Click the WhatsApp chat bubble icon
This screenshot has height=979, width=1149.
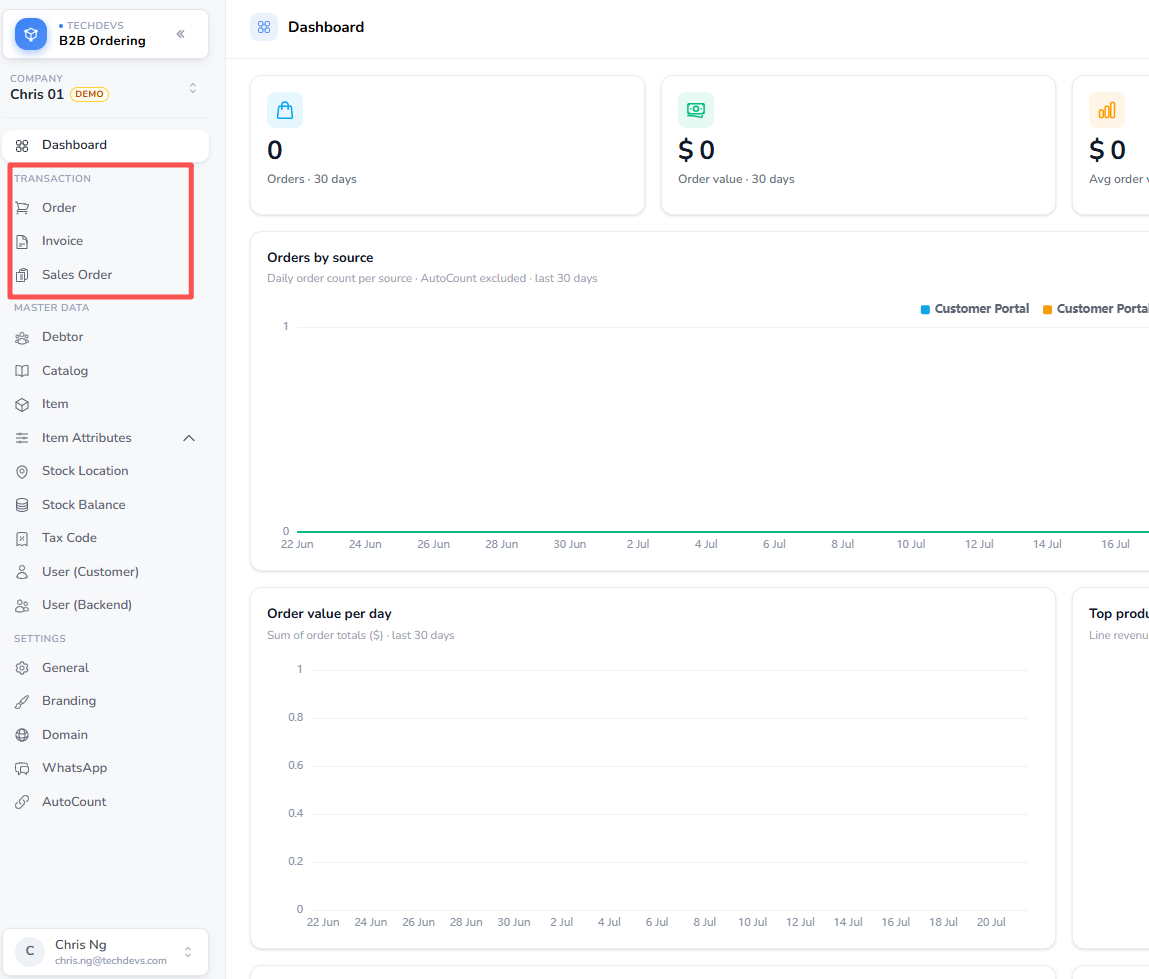[x=22, y=768]
